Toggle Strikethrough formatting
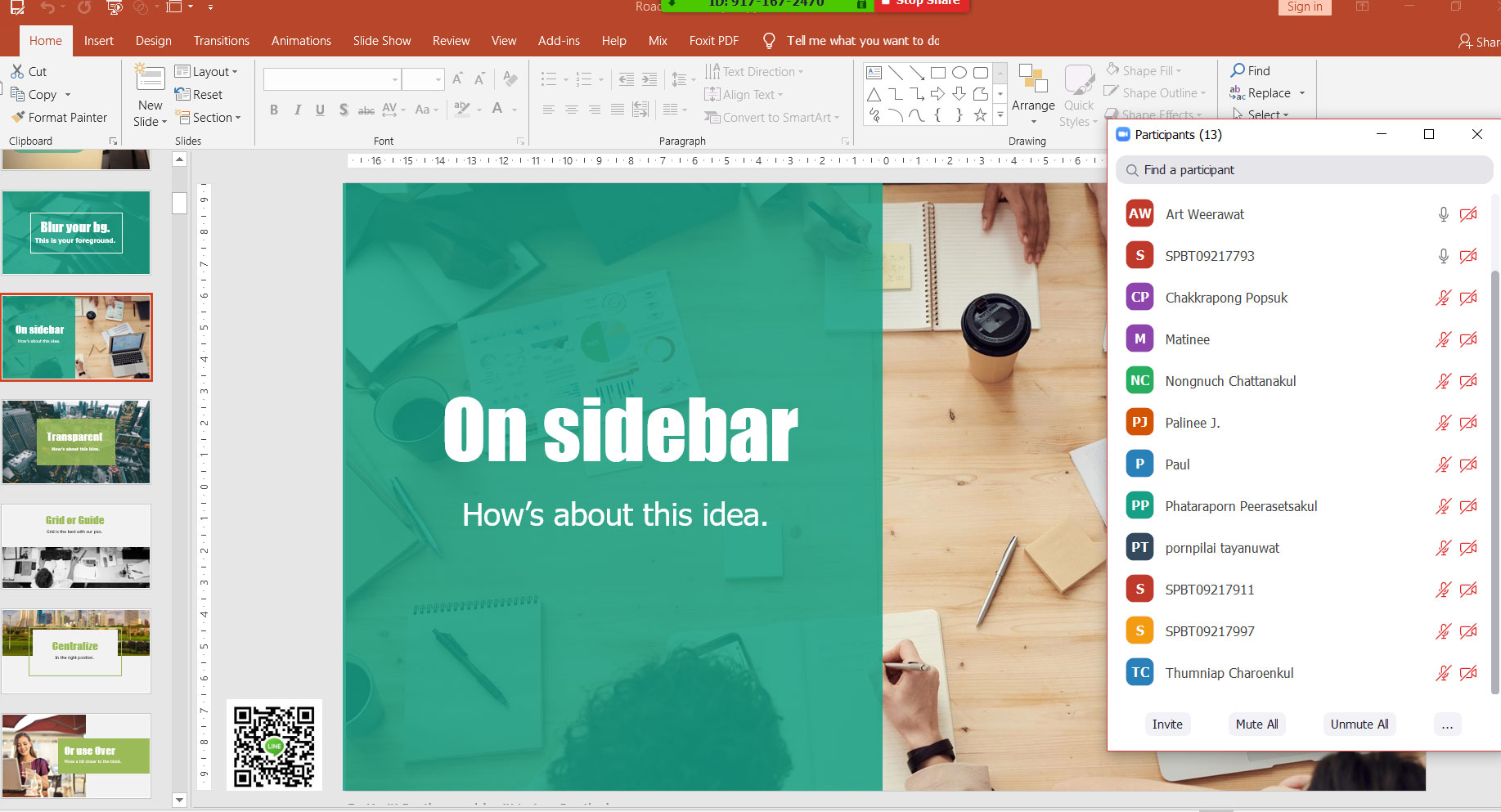Screen dimensions: 1501x812 [x=366, y=110]
